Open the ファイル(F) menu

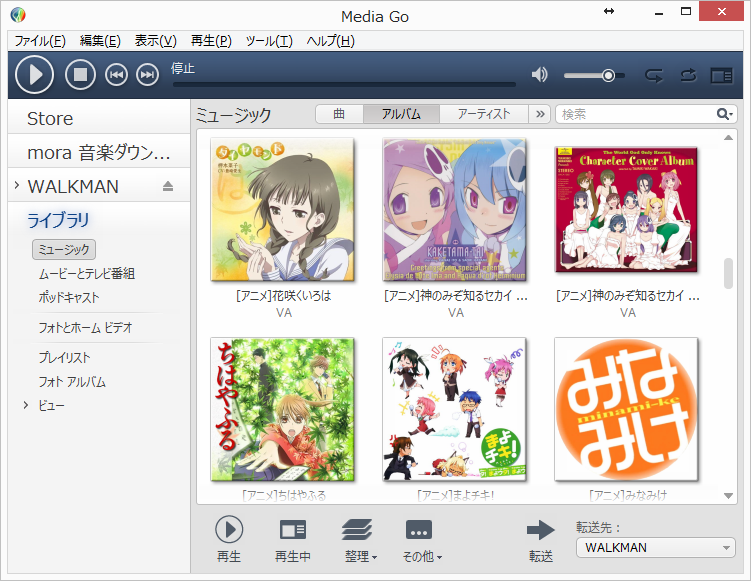(x=40, y=41)
